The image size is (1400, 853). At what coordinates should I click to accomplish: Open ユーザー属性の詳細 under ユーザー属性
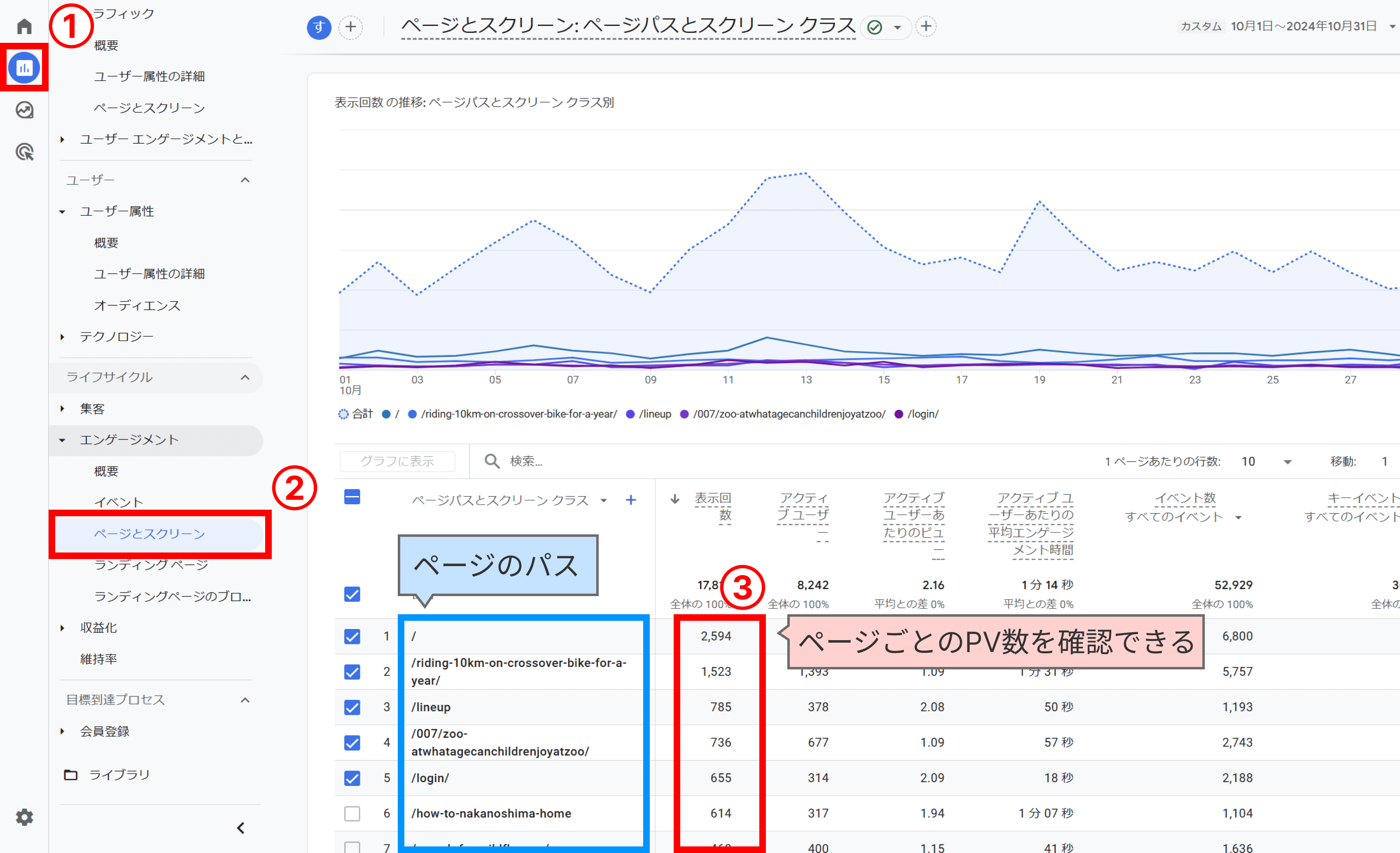click(x=149, y=274)
